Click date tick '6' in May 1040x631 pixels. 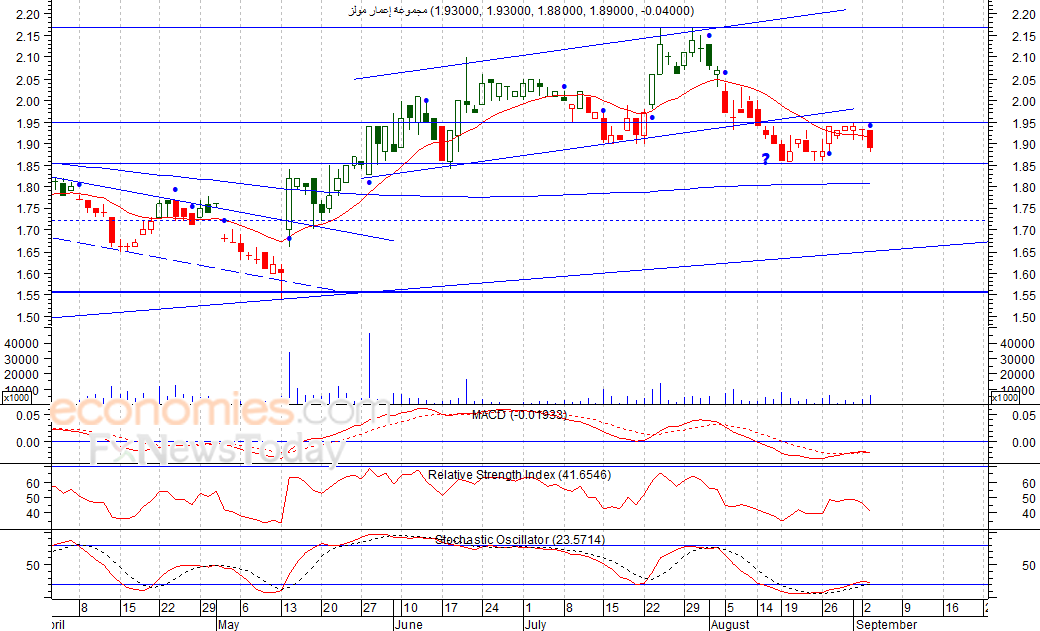[x=245, y=608]
